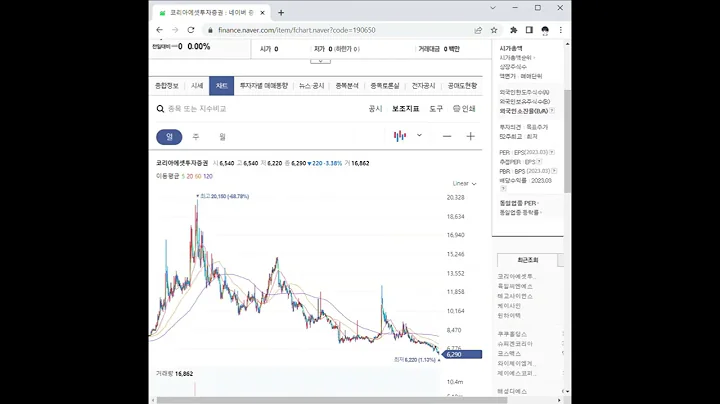Close the 코리아에셋투자증권 browser tab
The height and width of the screenshot is (404, 720).
(x=262, y=13)
